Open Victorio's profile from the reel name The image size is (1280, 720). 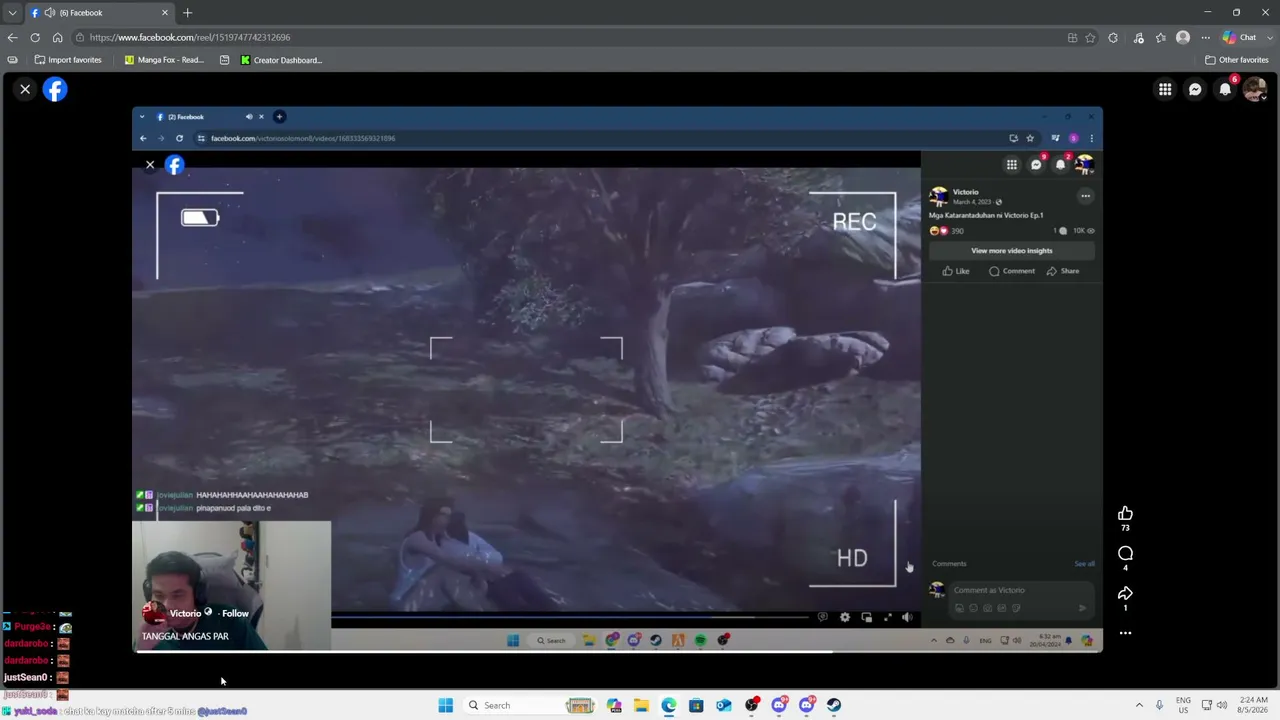185,613
